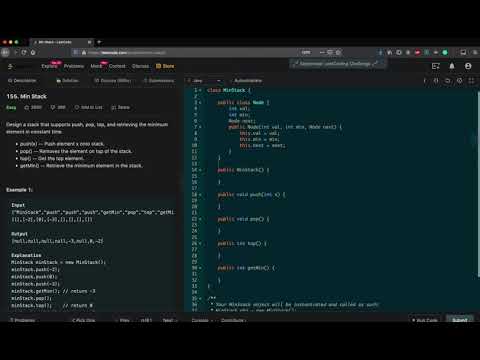The image size is (480, 360).
Task: Click the code on line 10 'this.next = next;'
Action: pos(262,145)
